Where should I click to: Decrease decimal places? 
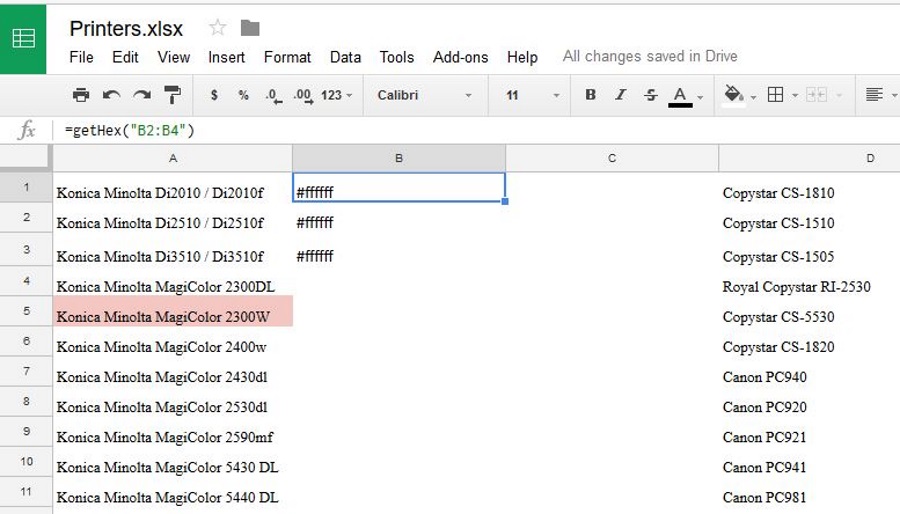click(274, 95)
